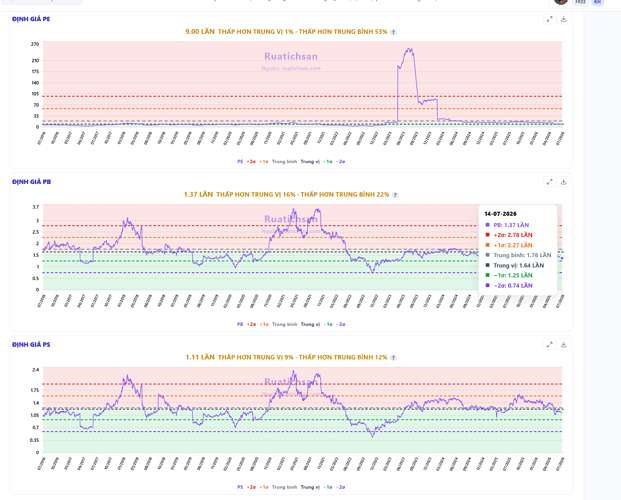Image resolution: width=621 pixels, height=500 pixels.
Task: Click the user avatar at top right
Action: tap(560, 2)
